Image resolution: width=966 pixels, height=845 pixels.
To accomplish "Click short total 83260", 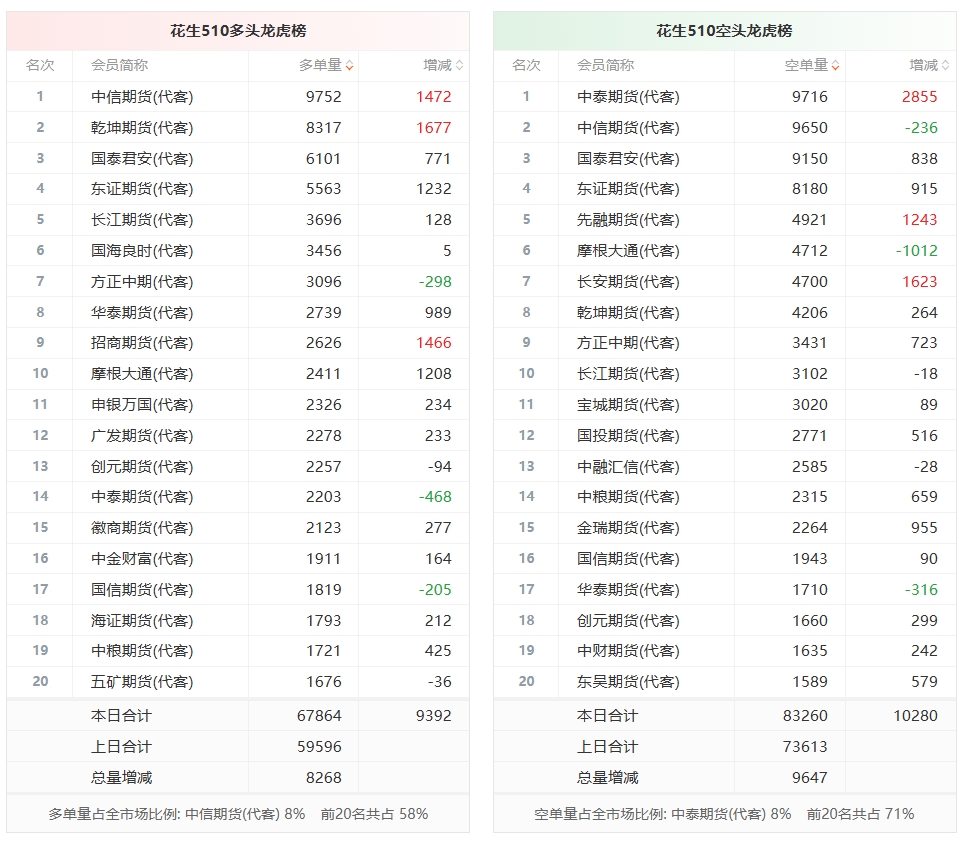I will coord(805,716).
